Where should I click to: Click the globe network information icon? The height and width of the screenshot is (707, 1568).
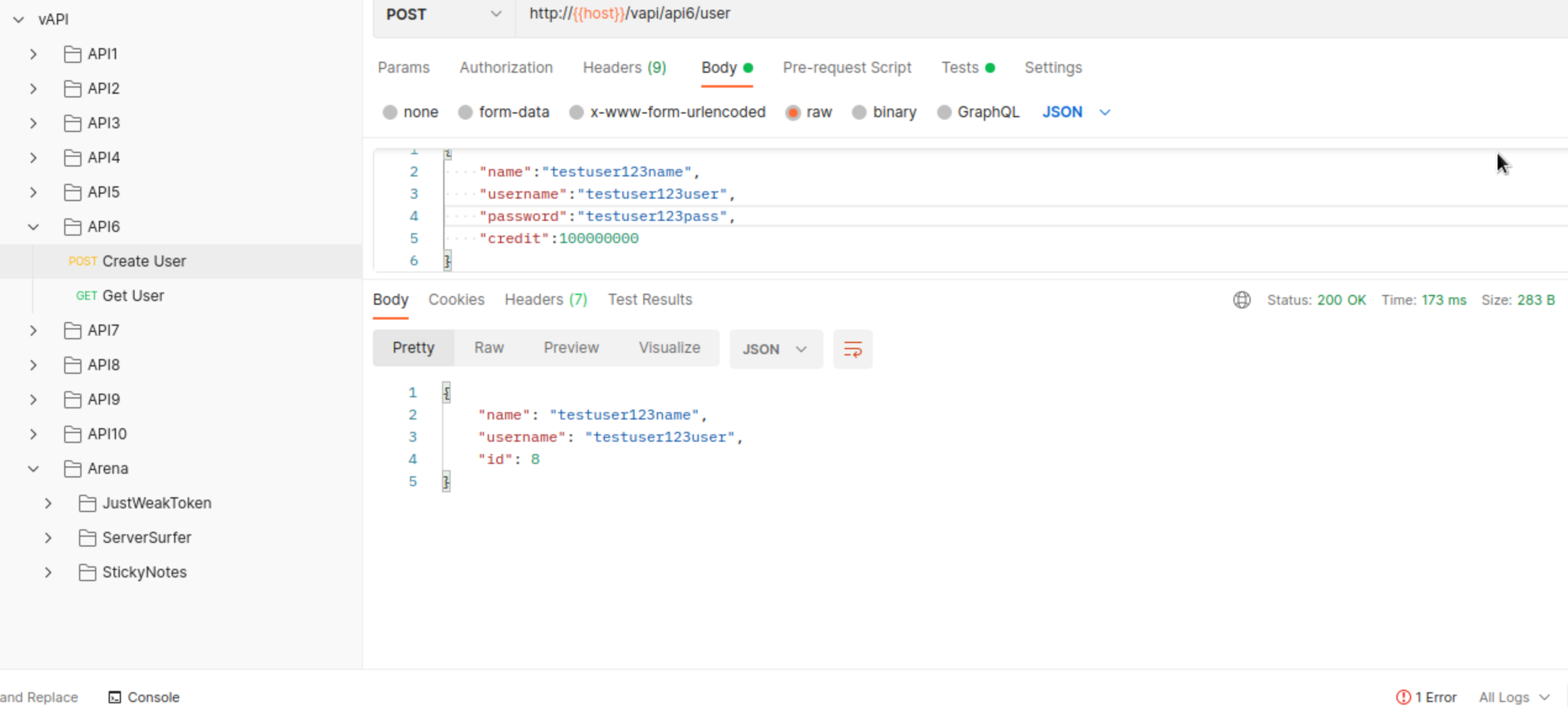1241,300
